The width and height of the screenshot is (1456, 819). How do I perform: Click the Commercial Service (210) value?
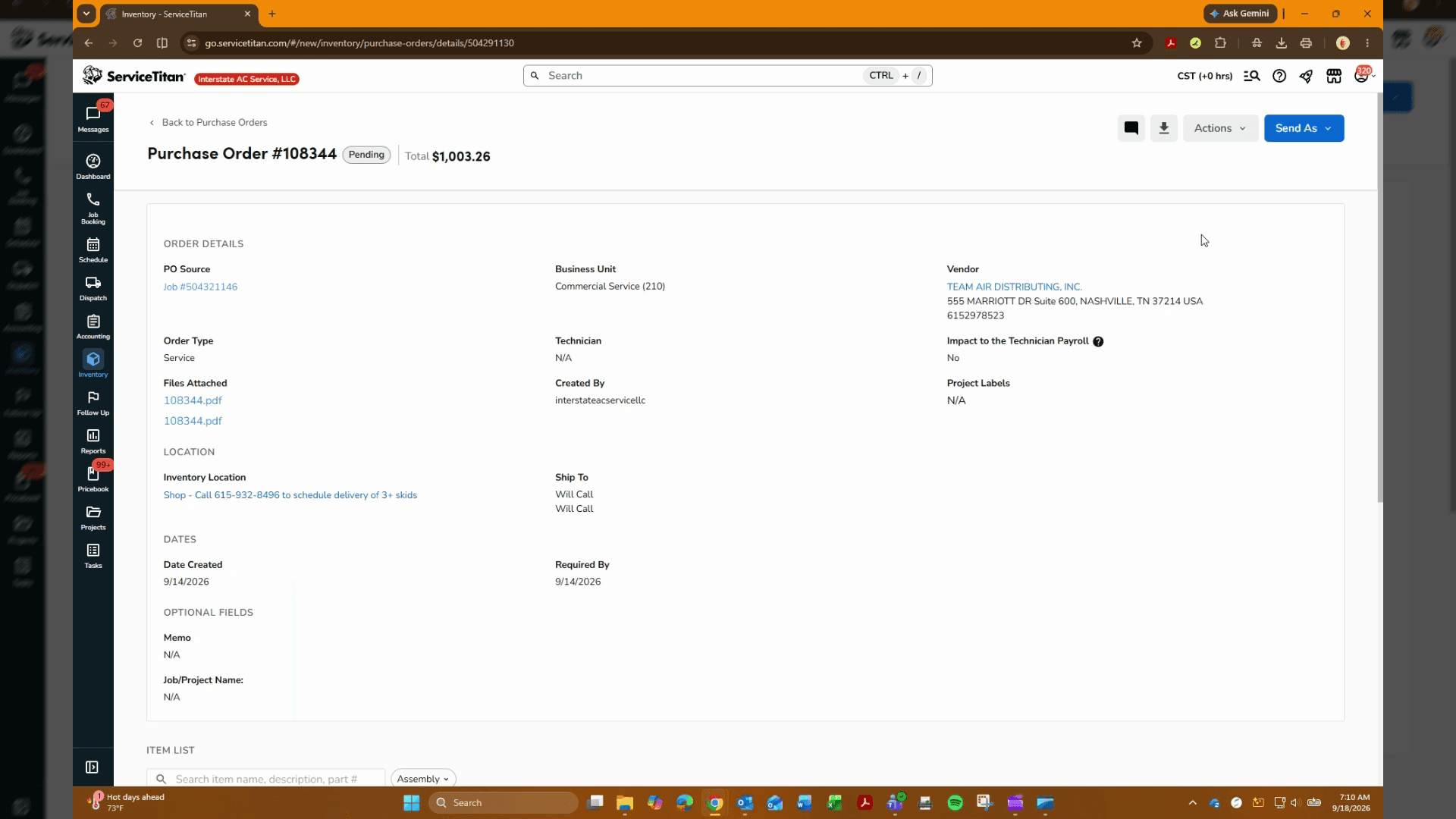tap(610, 286)
